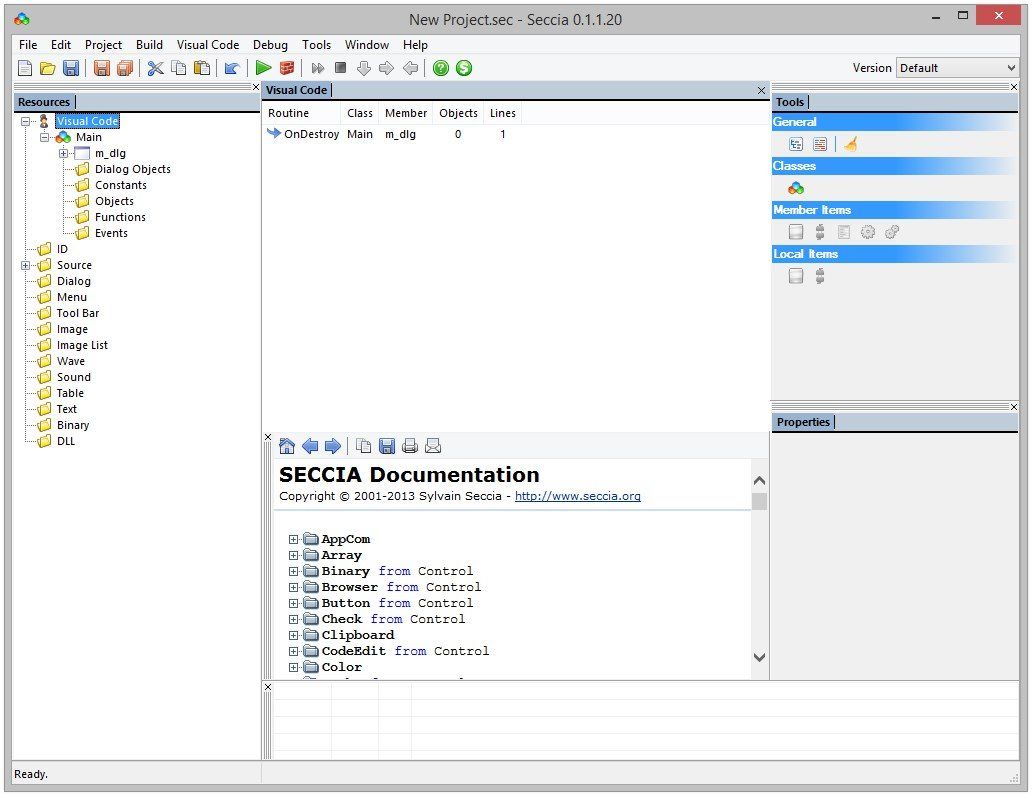
Task: Open the Window menu
Action: tap(367, 45)
